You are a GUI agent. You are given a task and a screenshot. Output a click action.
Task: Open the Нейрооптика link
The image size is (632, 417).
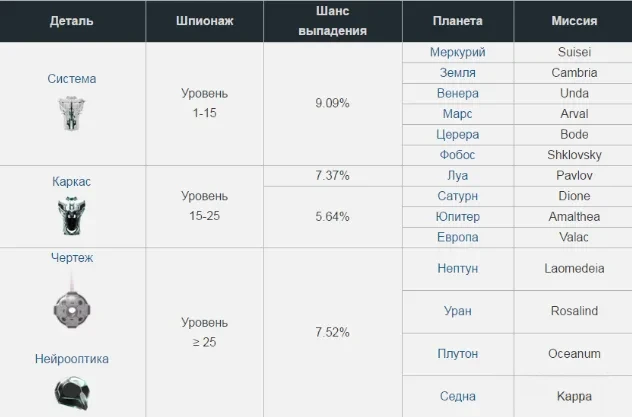pyautogui.click(x=72, y=359)
